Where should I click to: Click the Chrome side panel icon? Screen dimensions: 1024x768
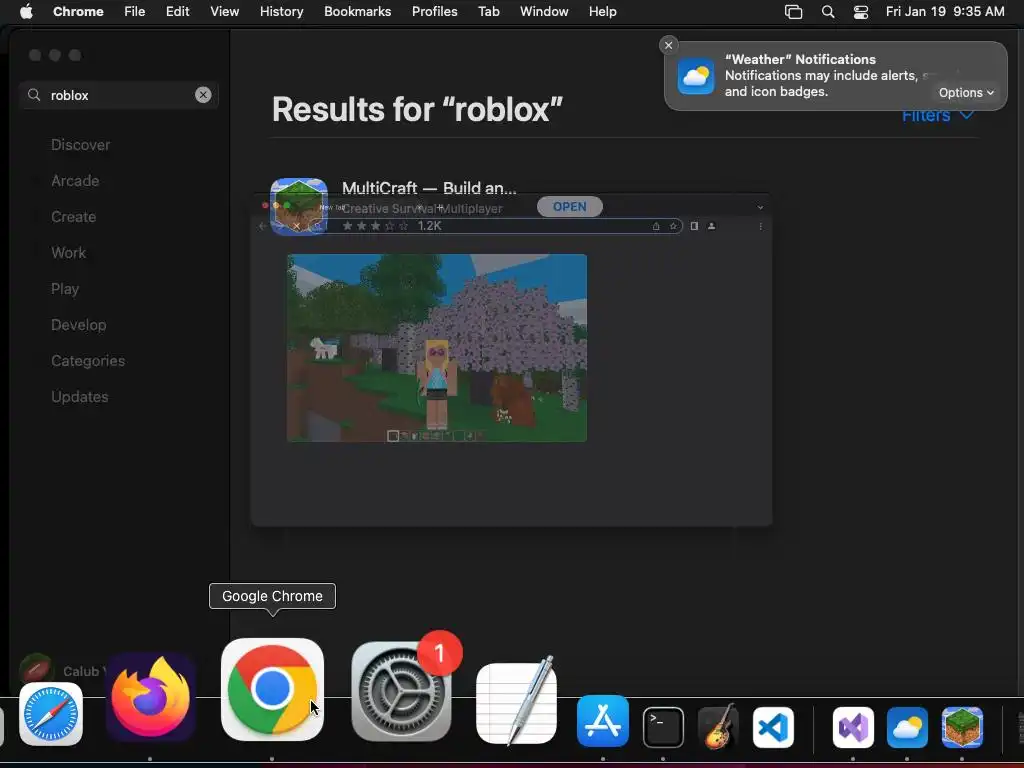(694, 226)
